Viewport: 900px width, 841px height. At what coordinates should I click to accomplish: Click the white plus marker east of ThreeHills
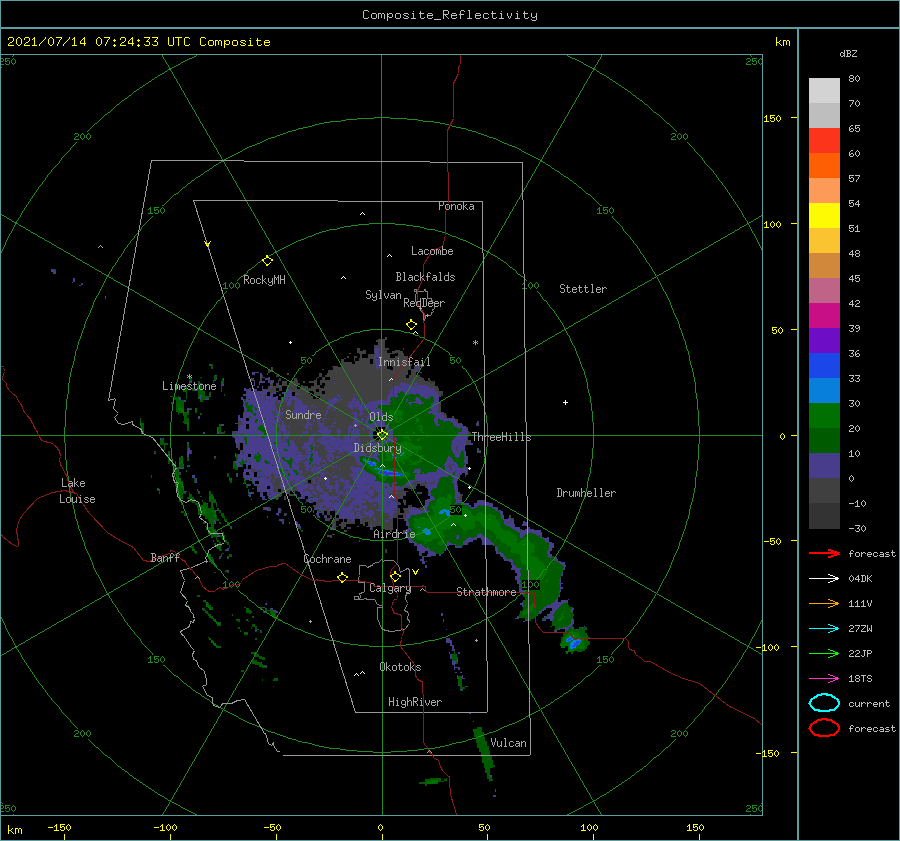point(565,402)
